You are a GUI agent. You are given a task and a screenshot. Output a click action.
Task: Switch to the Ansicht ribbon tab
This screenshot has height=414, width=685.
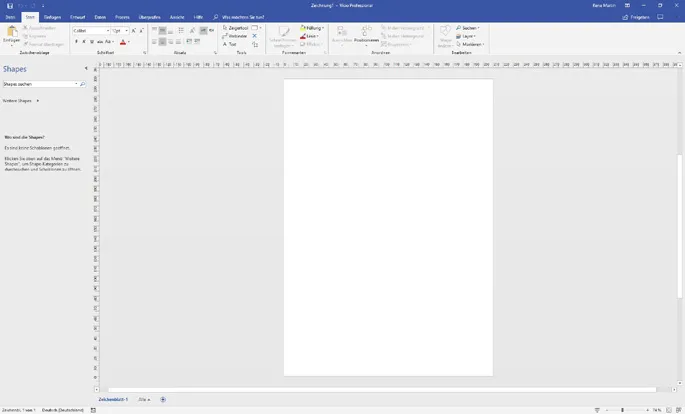point(176,17)
